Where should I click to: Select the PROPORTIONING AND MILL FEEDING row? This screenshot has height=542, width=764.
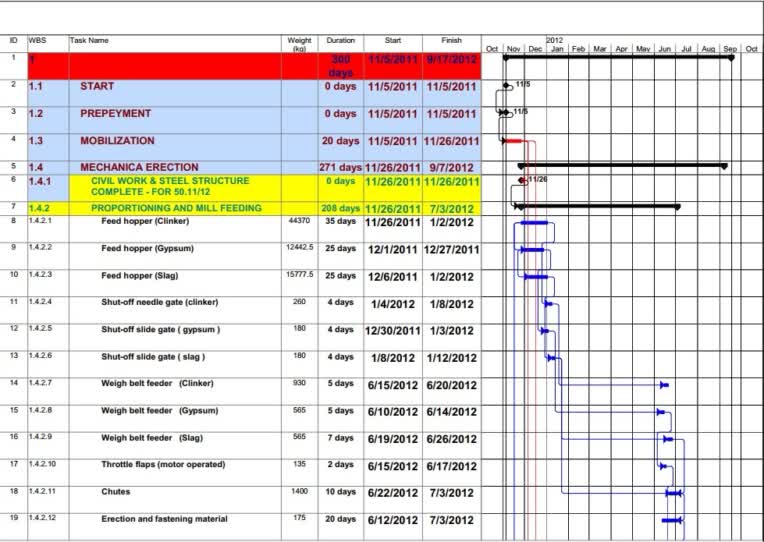click(x=254, y=208)
